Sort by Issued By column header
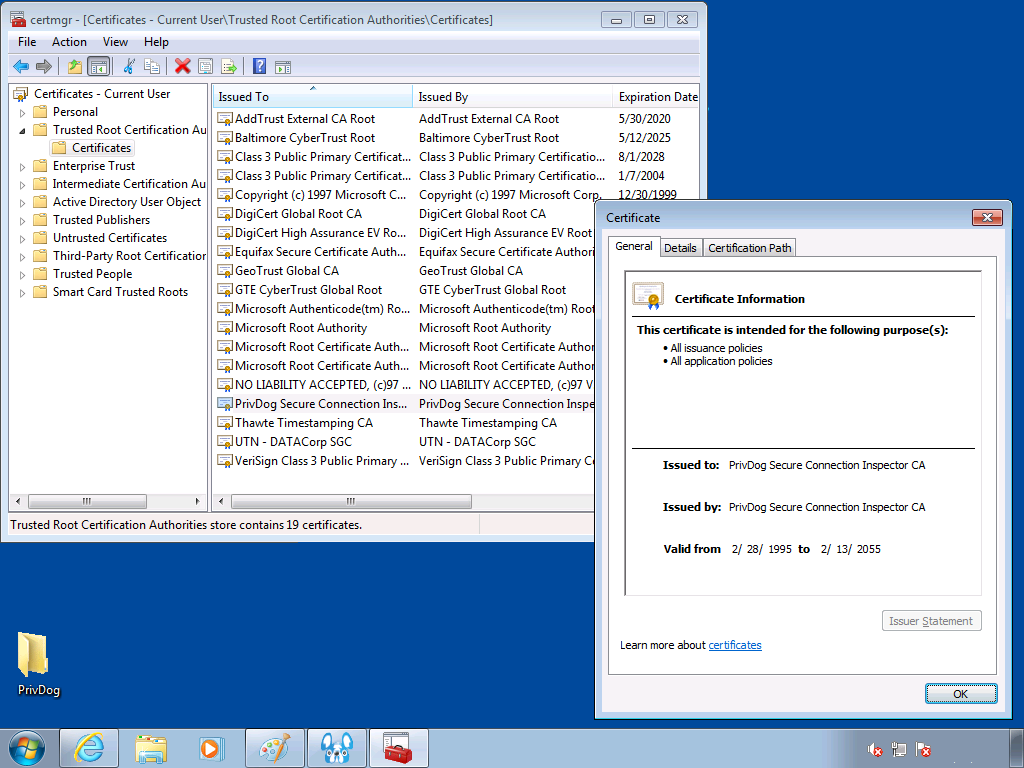Viewport: 1024px width, 768px height. click(x=513, y=97)
